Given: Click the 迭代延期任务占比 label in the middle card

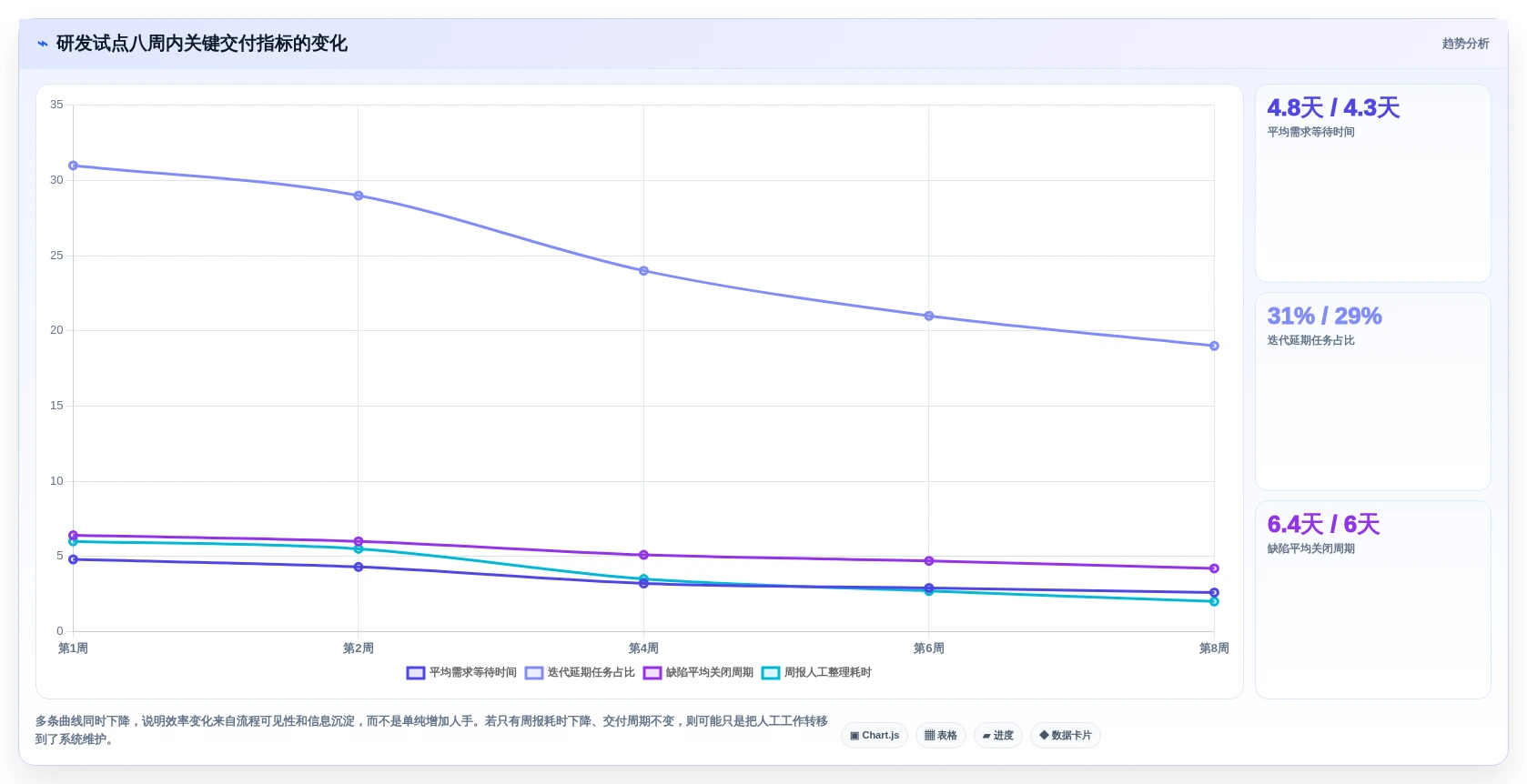Looking at the screenshot, I should tap(1311, 340).
